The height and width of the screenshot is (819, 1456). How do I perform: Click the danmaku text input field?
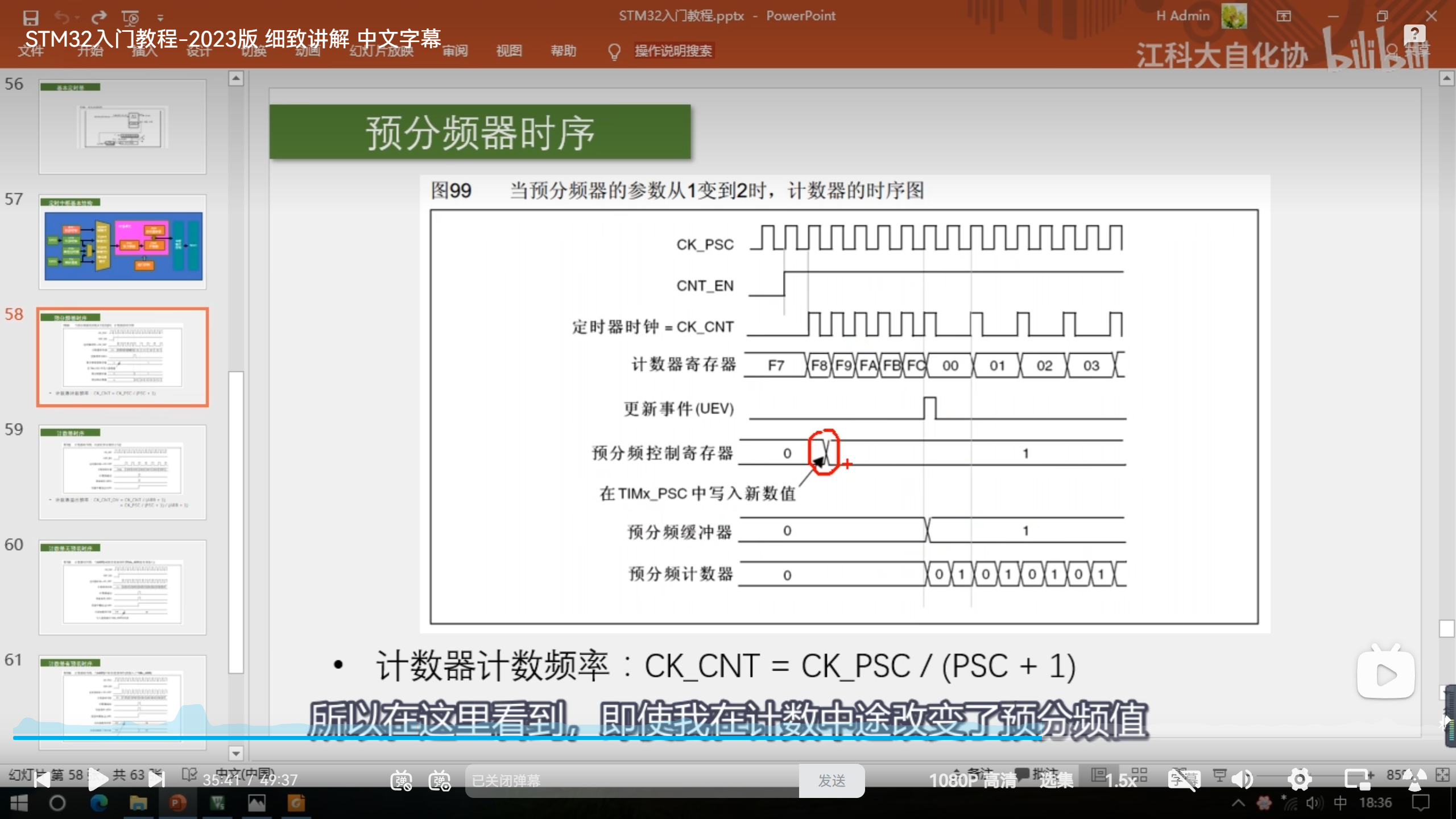coord(631,780)
